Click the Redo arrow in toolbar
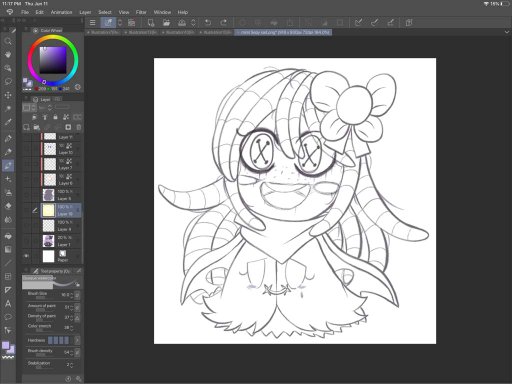The height and width of the screenshot is (384, 512). (224, 22)
